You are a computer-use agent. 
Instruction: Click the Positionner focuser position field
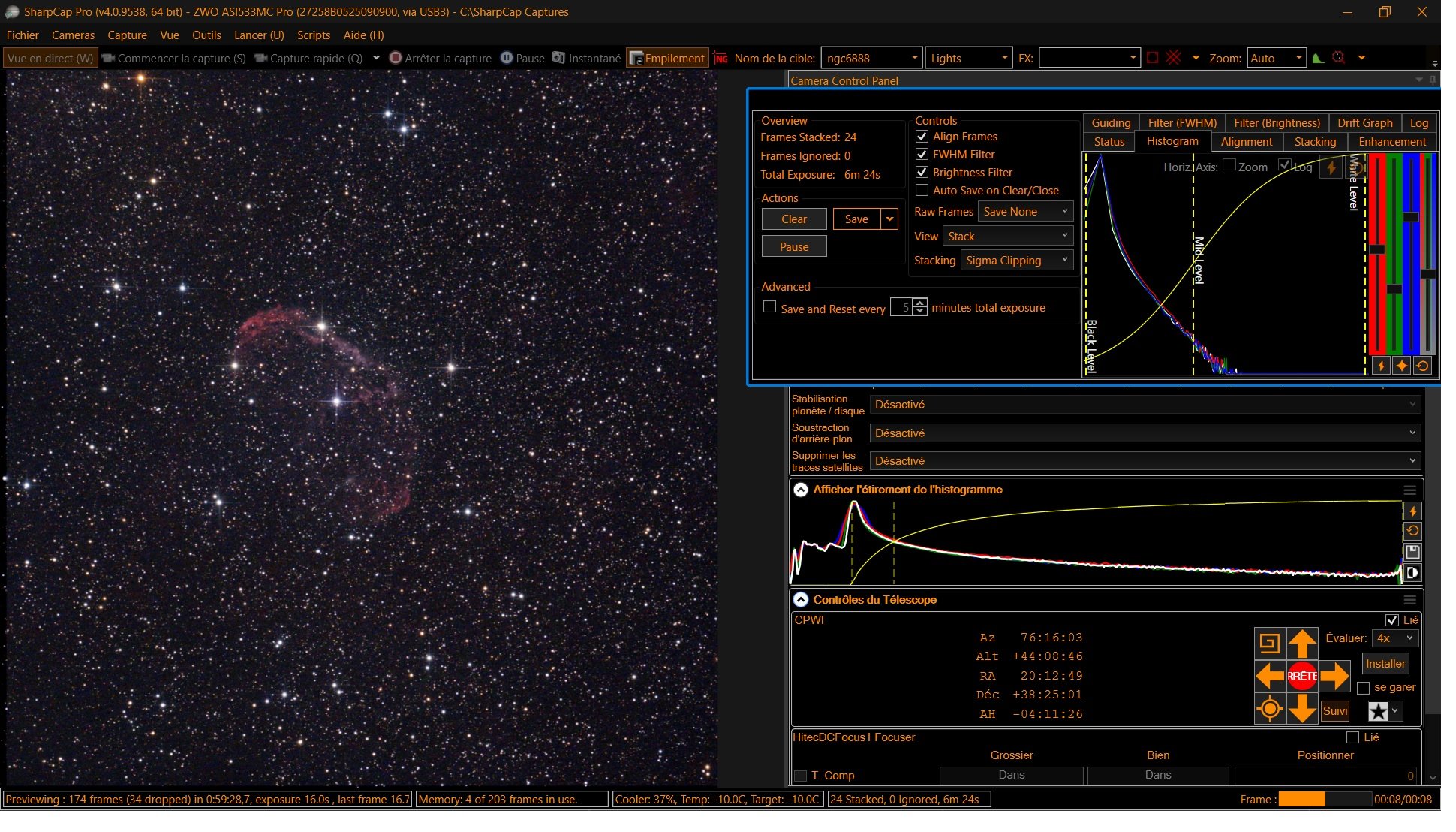click(1325, 776)
